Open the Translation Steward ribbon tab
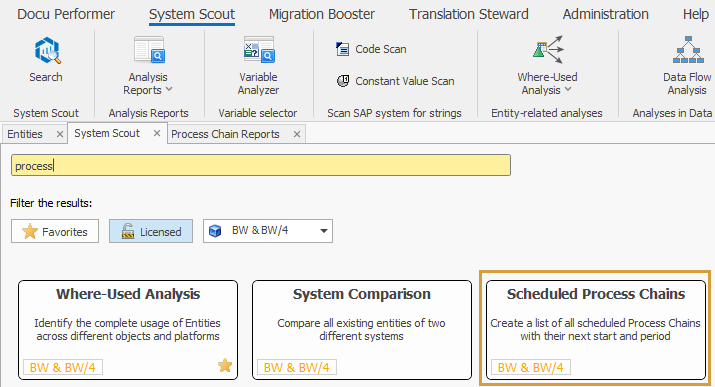Screen dimensions: 715x387 click(469, 14)
